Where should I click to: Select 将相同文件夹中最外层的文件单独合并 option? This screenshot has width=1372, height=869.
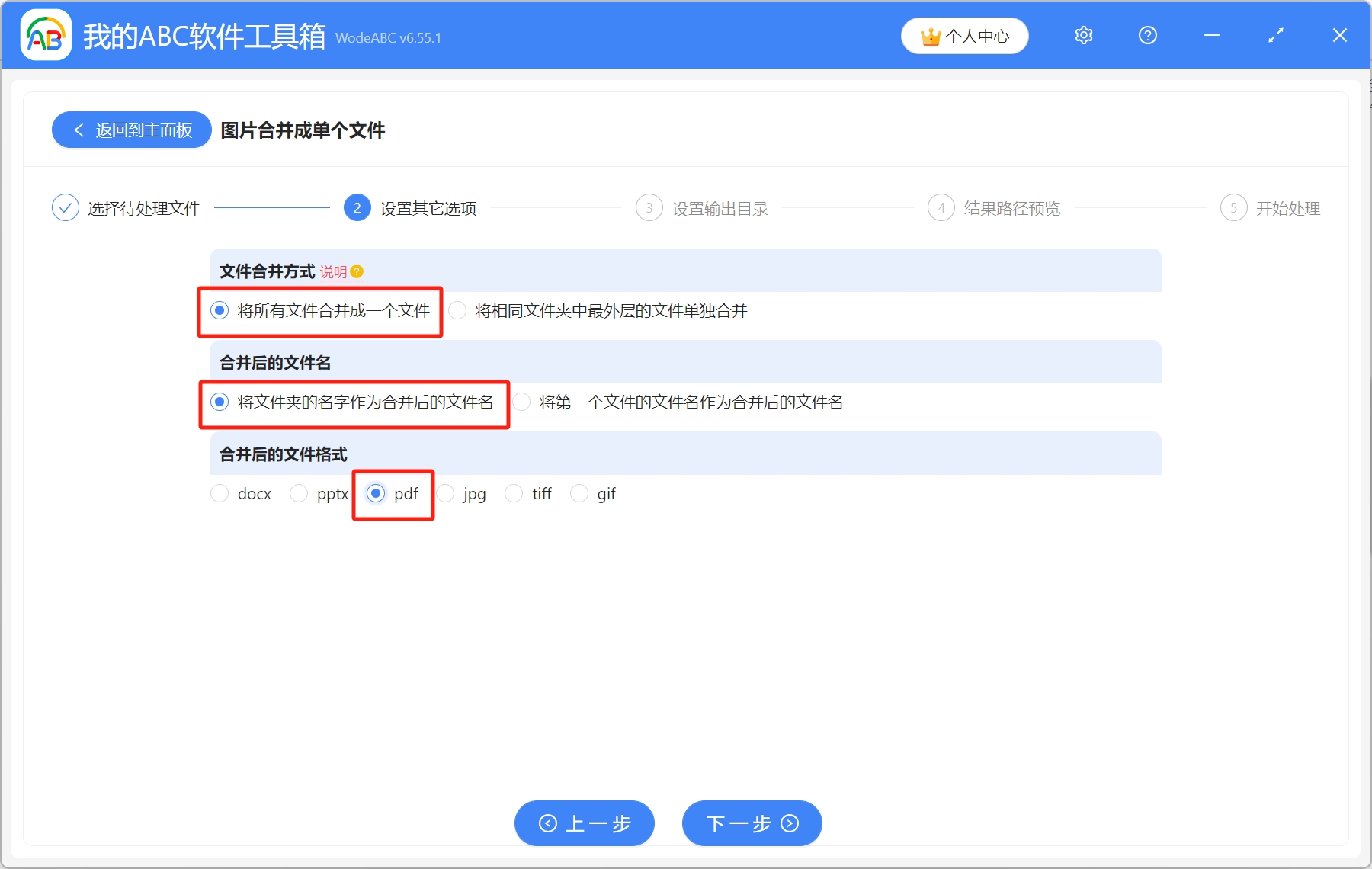coord(457,310)
